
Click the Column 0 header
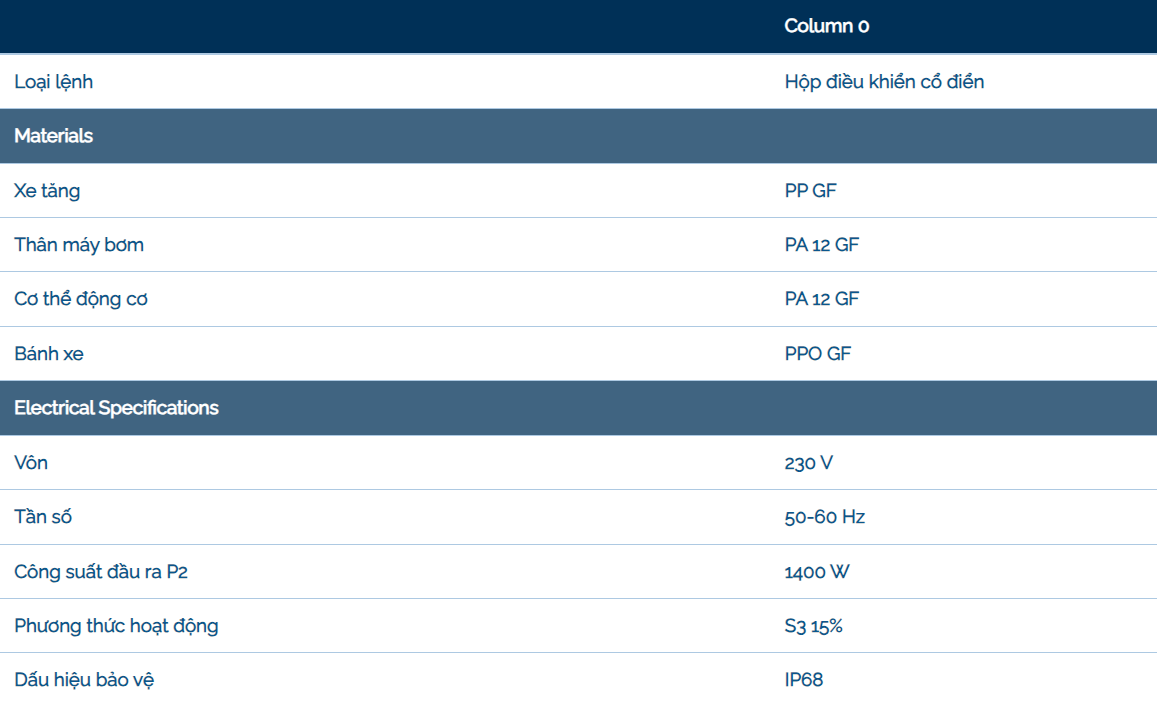tap(826, 26)
